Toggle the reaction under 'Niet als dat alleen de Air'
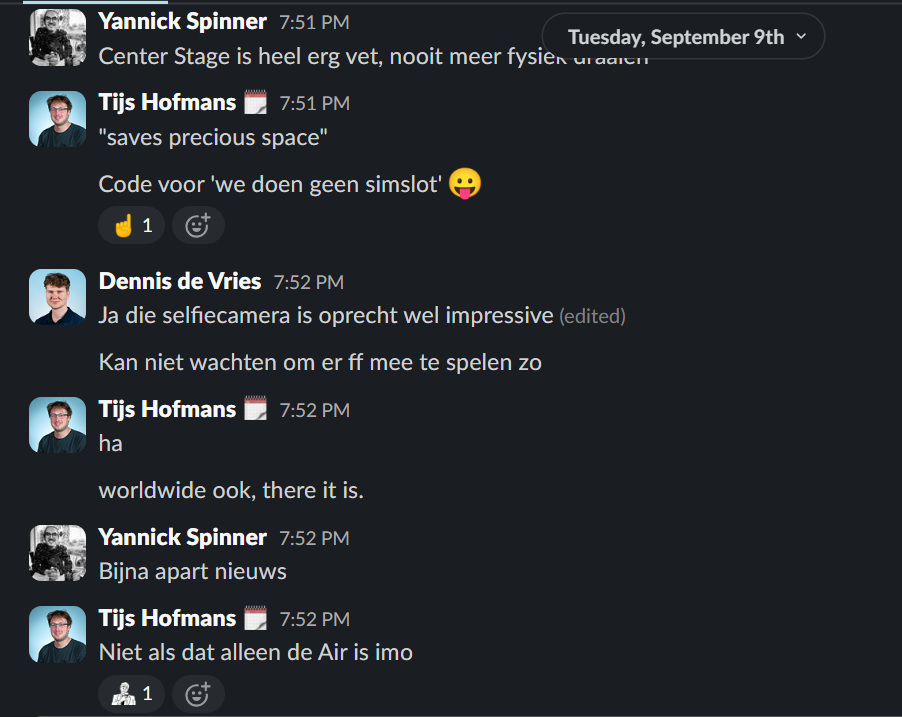902x717 pixels. point(131,693)
